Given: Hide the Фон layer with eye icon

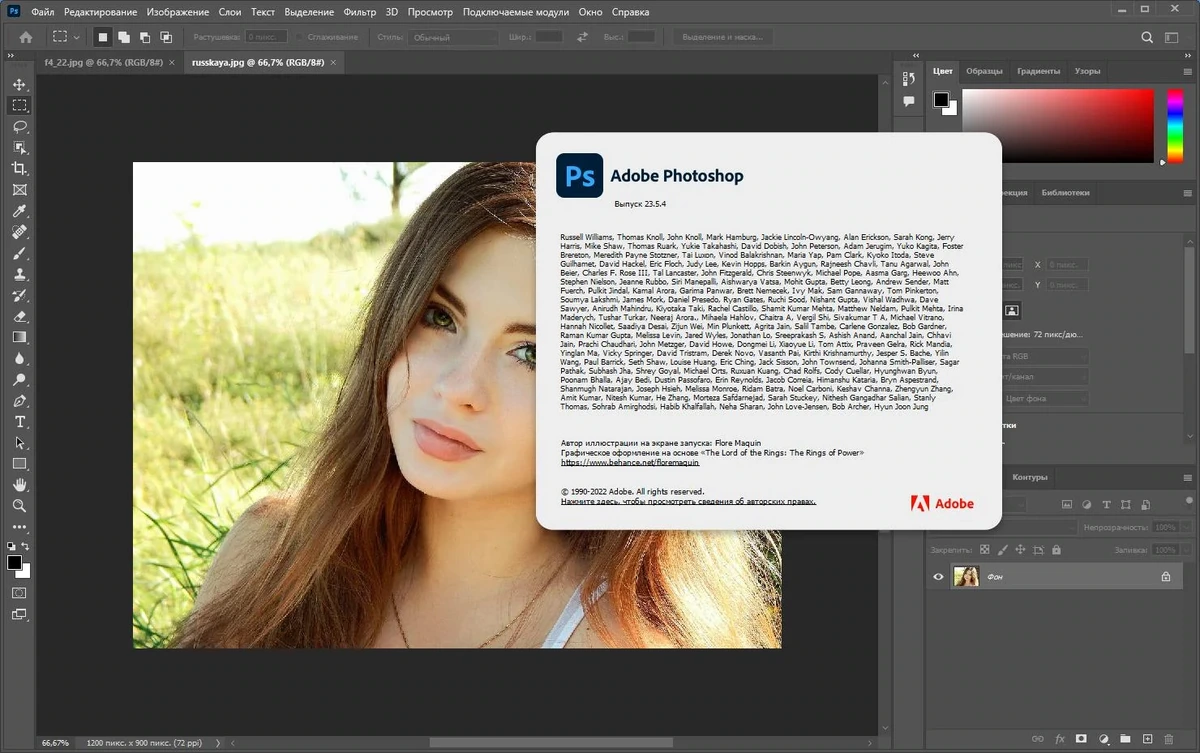Looking at the screenshot, I should click(938, 576).
